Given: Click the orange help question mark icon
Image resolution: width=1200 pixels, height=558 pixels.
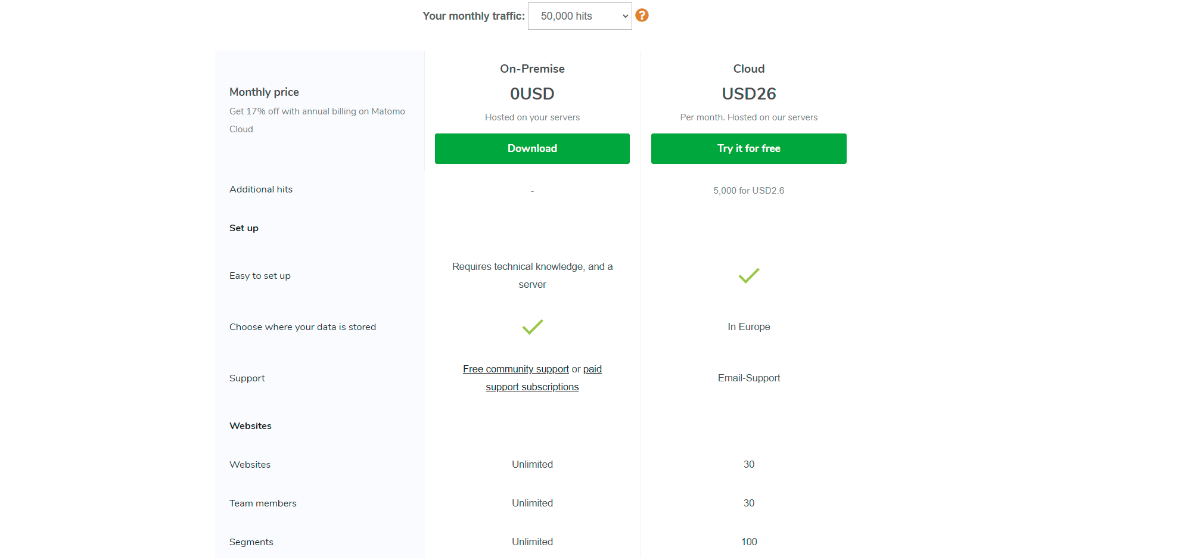Looking at the screenshot, I should [x=642, y=15].
